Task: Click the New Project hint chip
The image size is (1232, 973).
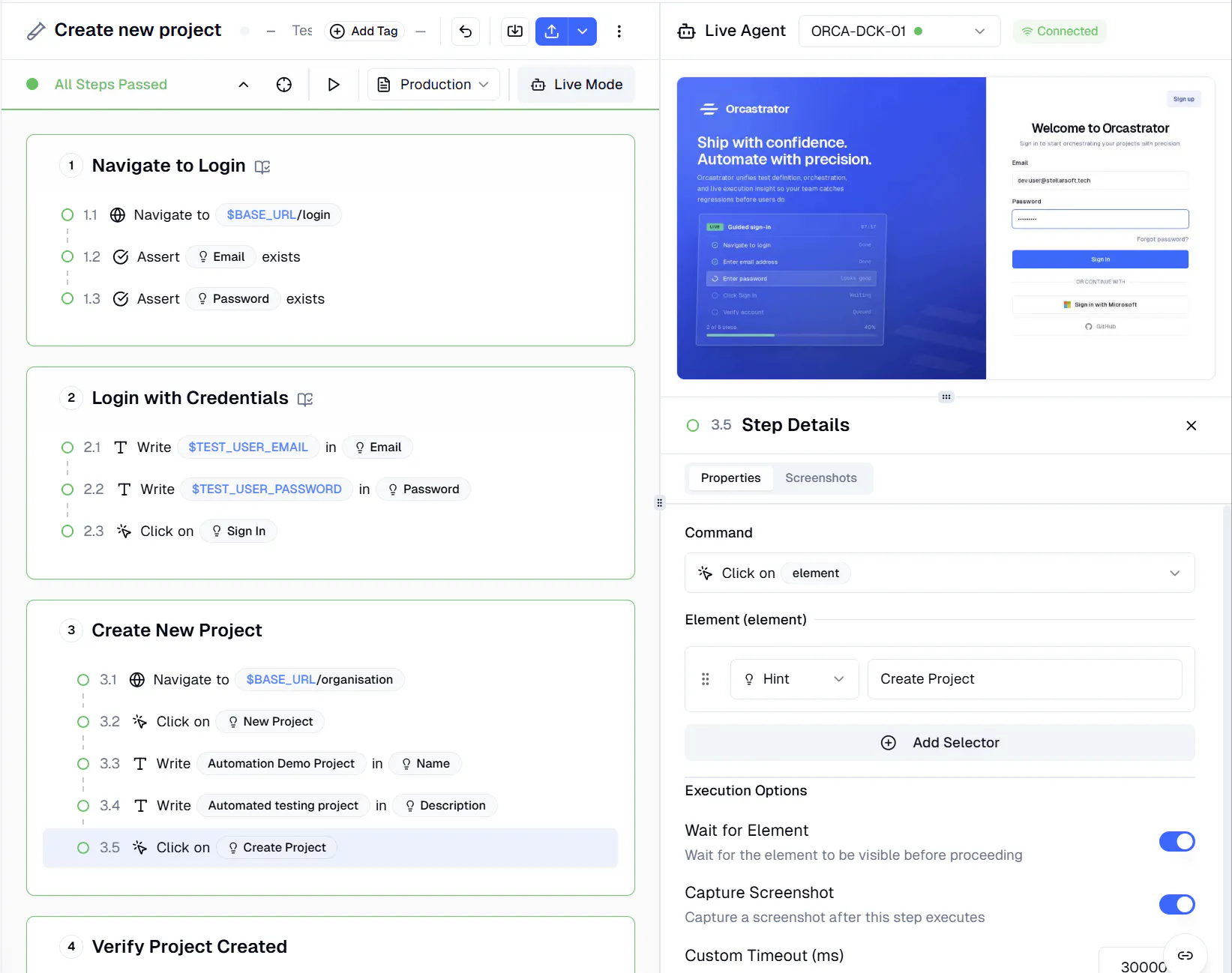Action: 271,722
